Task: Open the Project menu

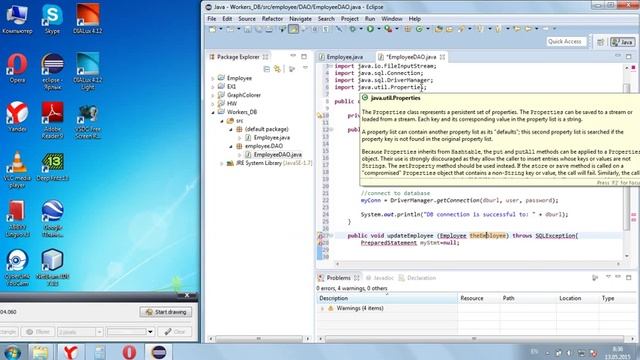Action: click(x=349, y=19)
